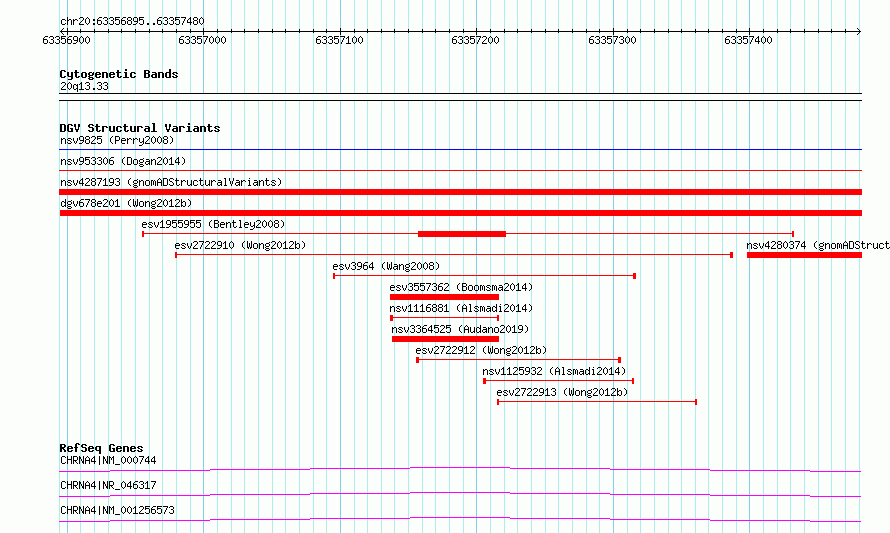Click ruler position 63357300
890x533 pixels.
tap(612, 40)
